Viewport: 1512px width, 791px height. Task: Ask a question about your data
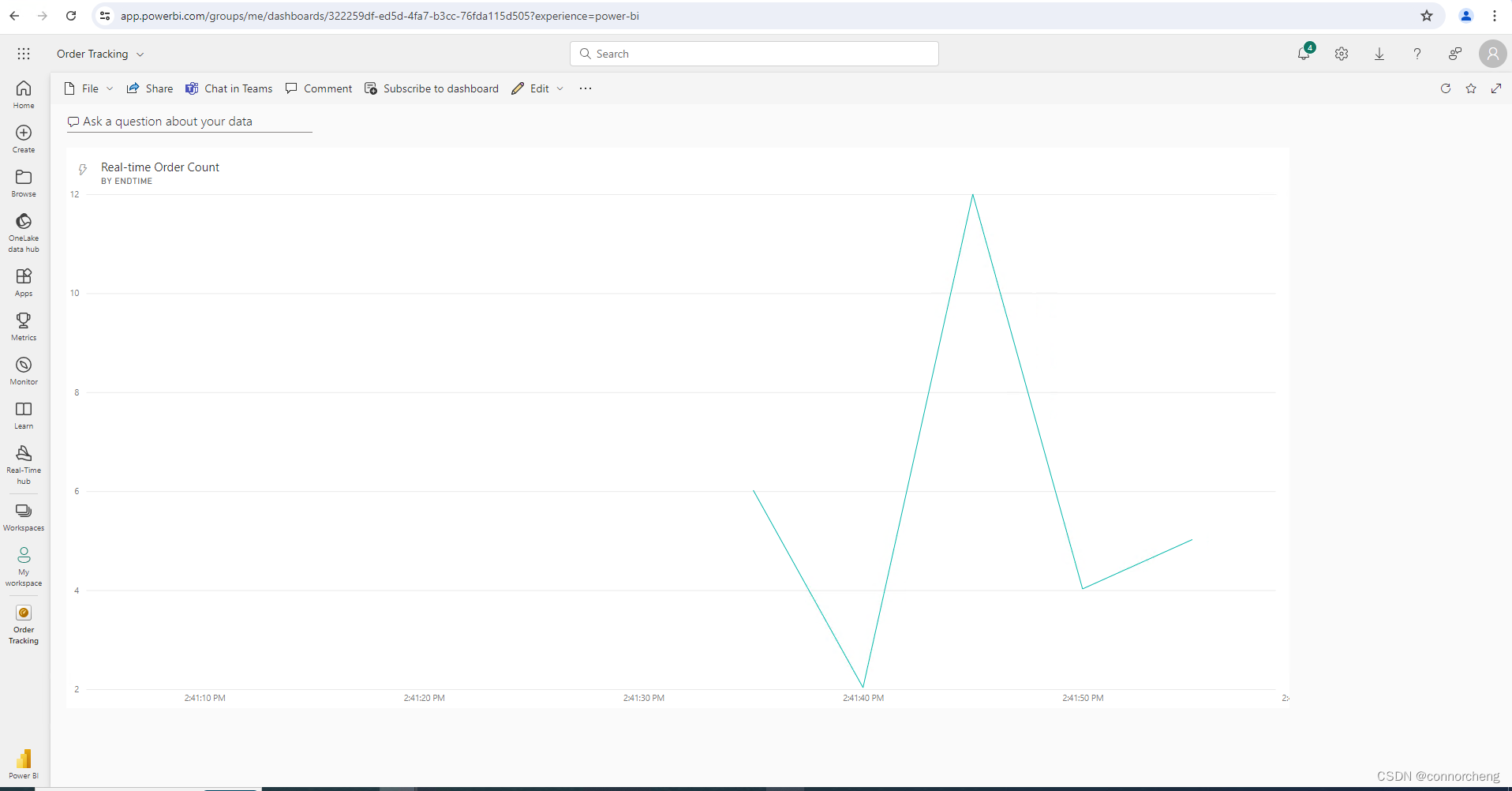pos(189,122)
